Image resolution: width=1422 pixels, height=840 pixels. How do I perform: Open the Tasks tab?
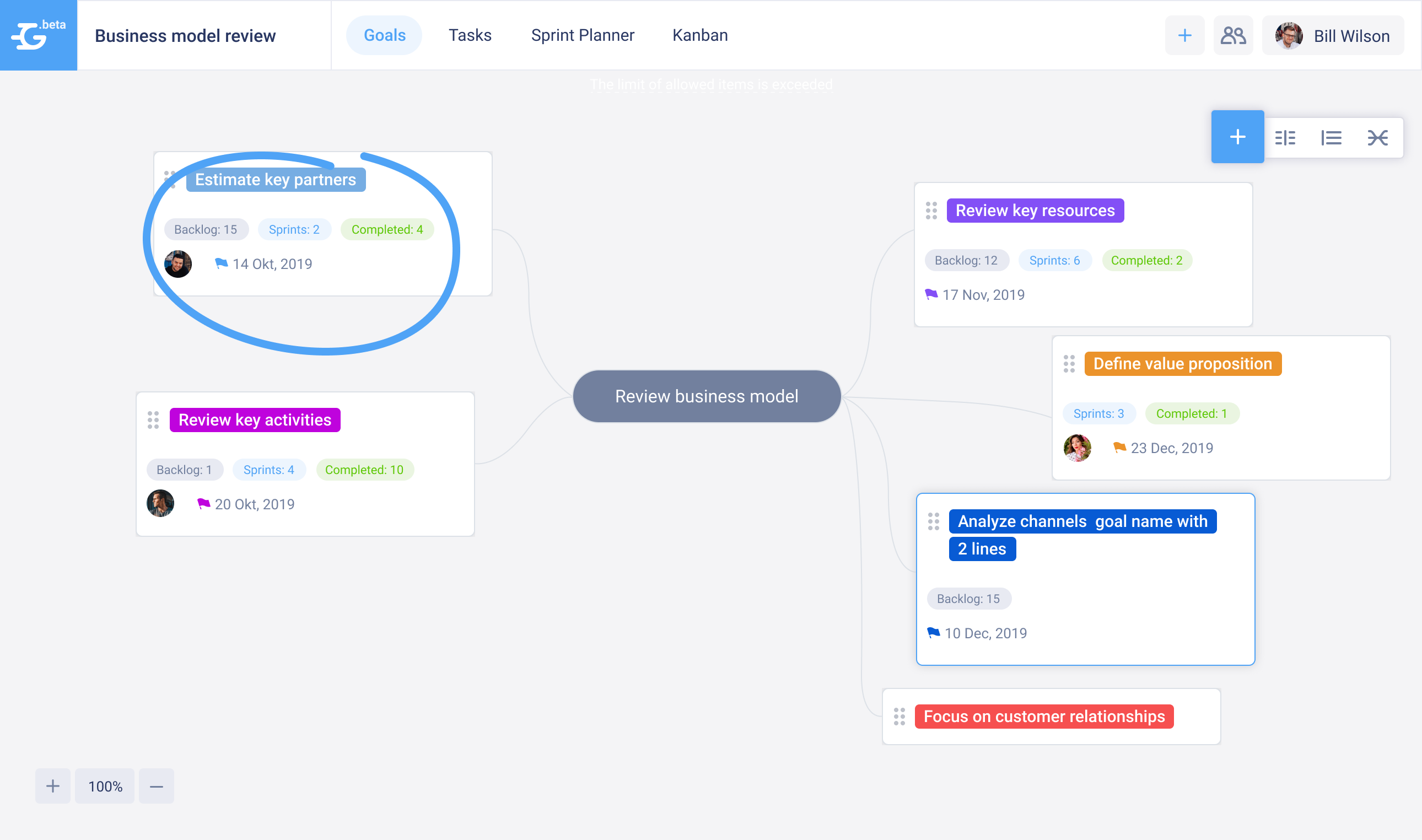[470, 35]
